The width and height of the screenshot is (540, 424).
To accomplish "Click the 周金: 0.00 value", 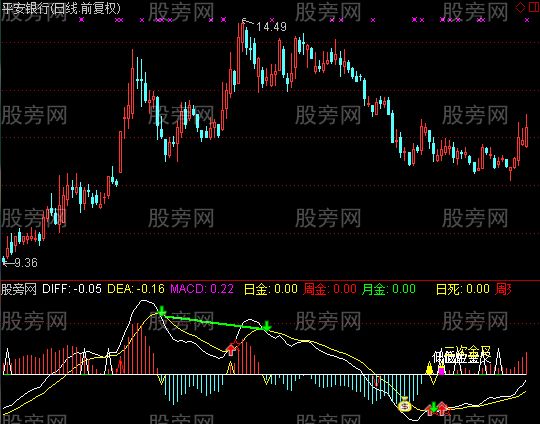I will pyautogui.click(x=330, y=289).
